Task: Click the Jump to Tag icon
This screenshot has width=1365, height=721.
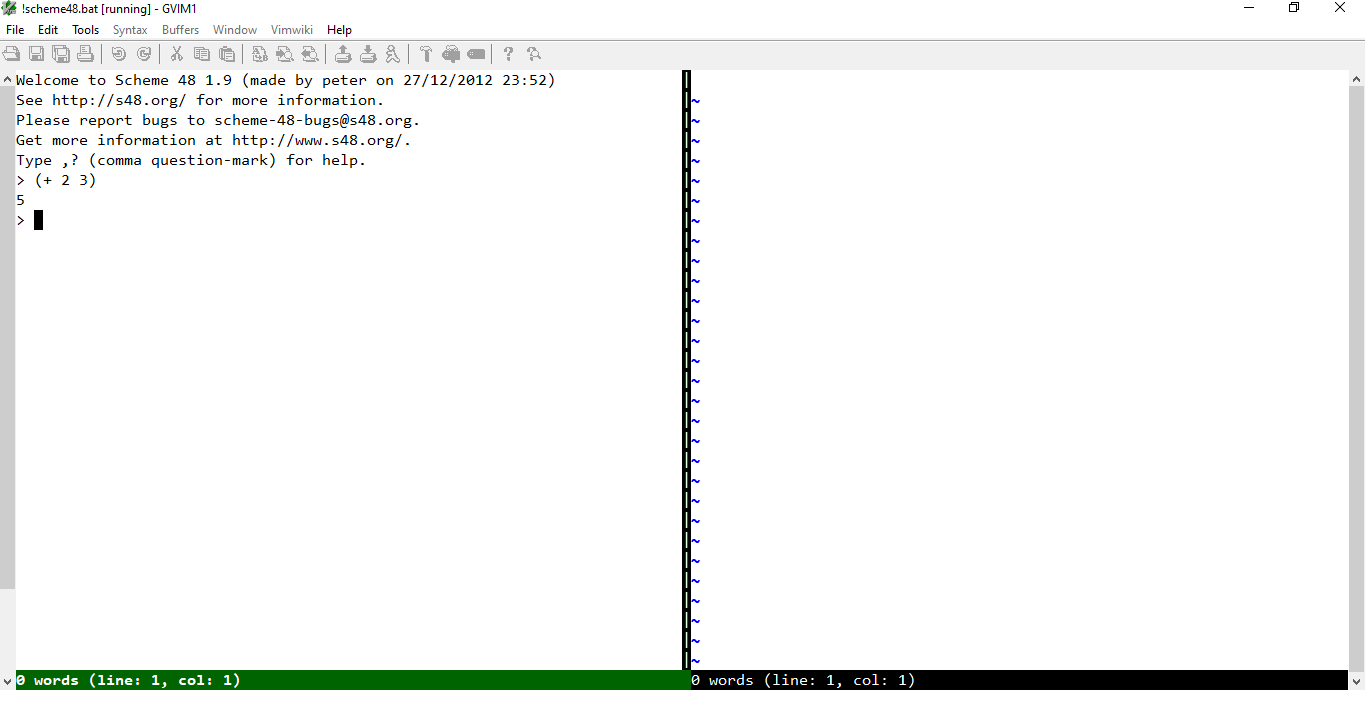Action: coord(476,54)
